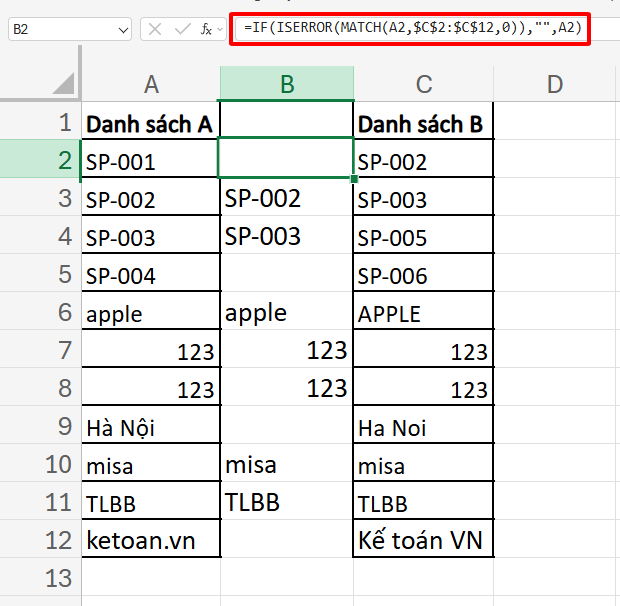Select cell C9 containing Ha Noi
Image resolution: width=620 pixels, height=606 pixels.
coord(423,425)
